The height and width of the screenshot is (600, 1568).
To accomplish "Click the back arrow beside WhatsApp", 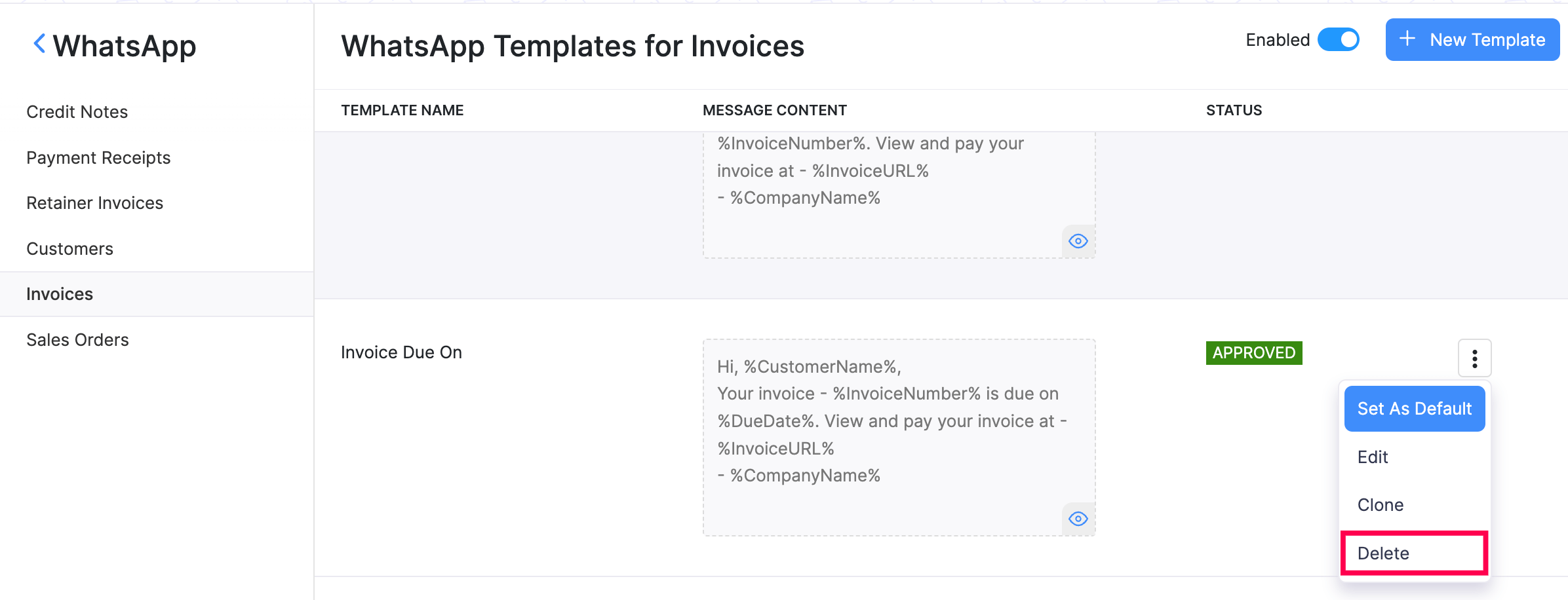I will (39, 45).
